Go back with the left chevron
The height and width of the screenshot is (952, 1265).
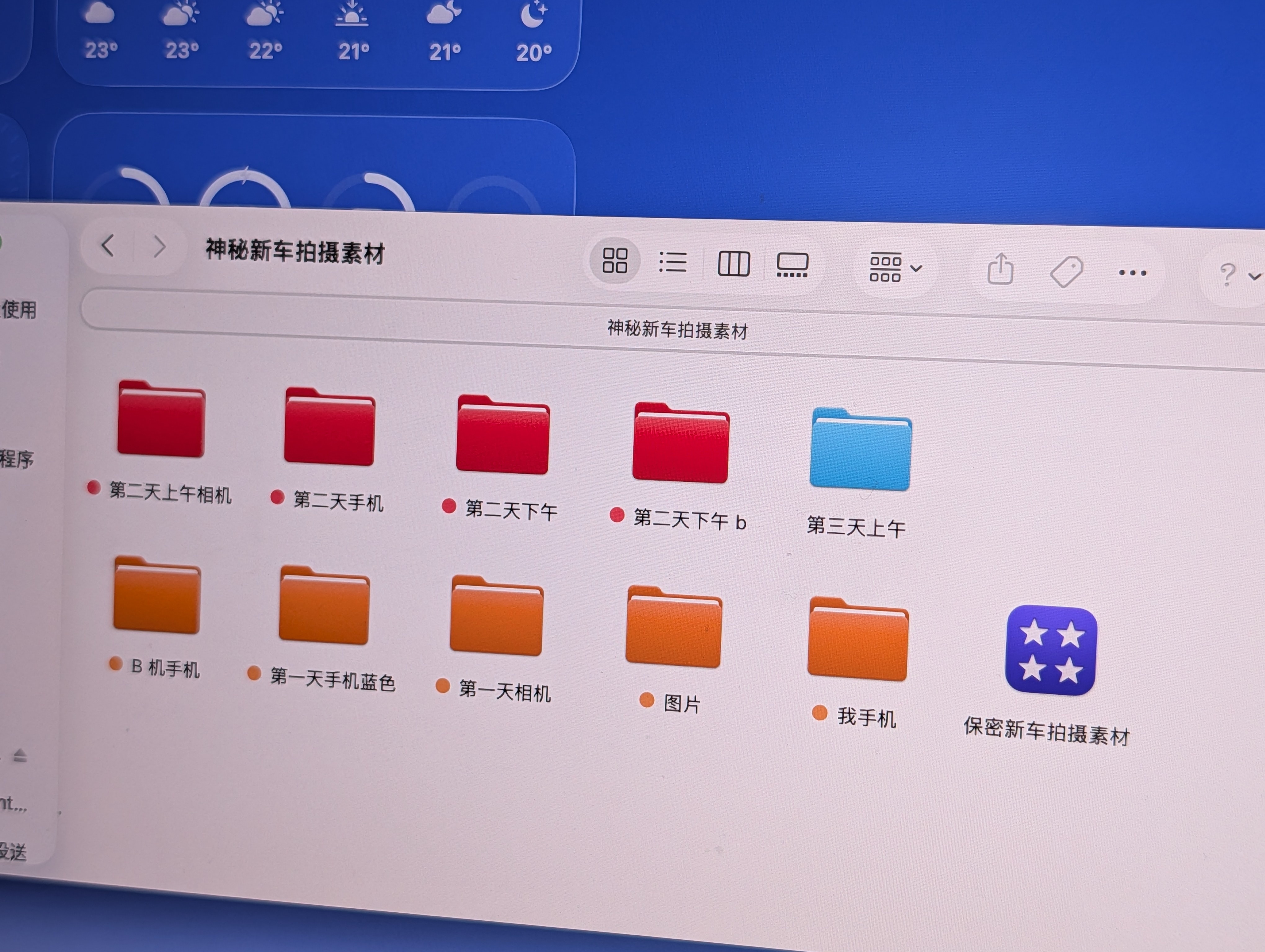[108, 246]
